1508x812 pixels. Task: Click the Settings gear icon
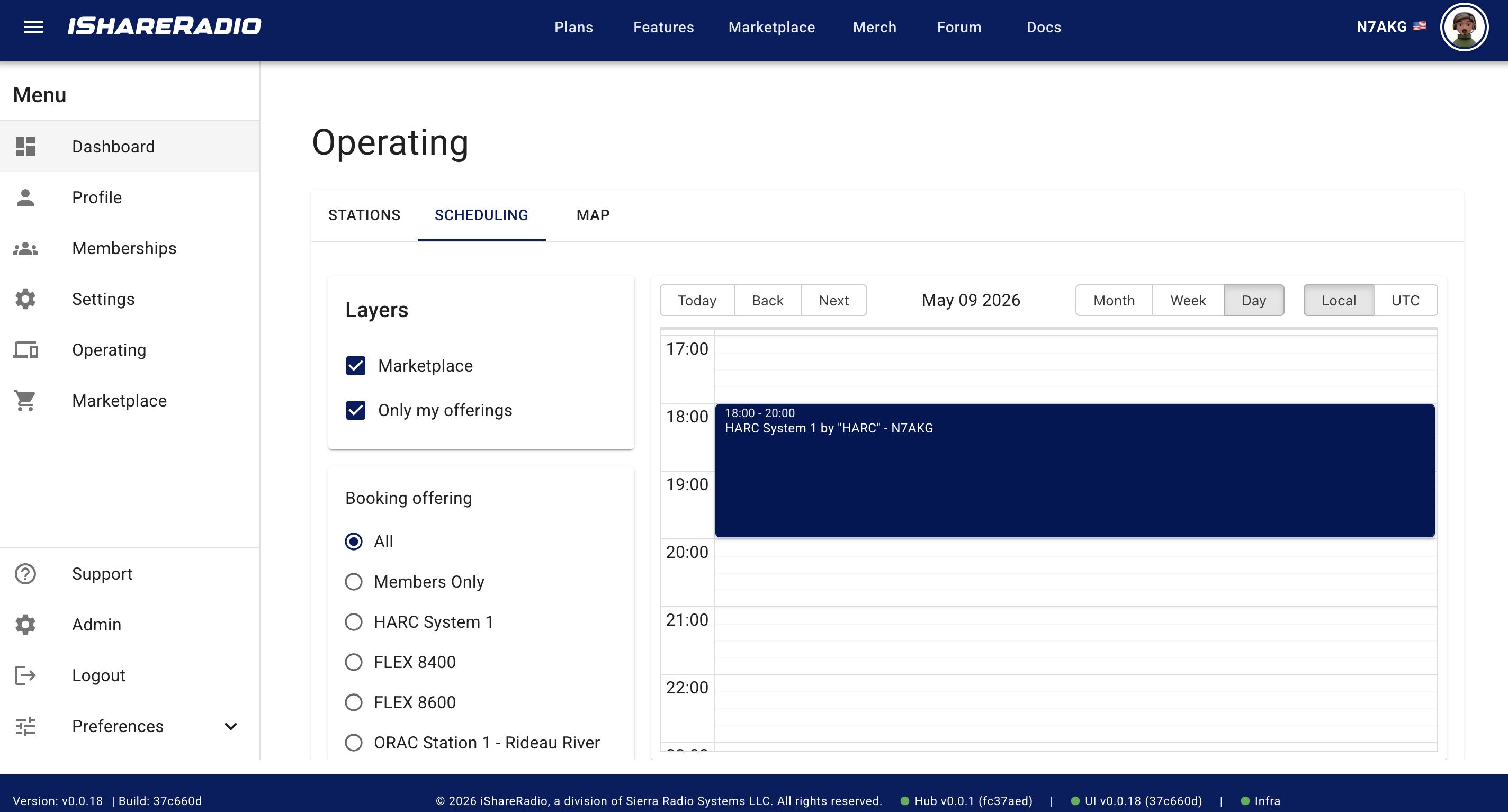pyautogui.click(x=25, y=299)
